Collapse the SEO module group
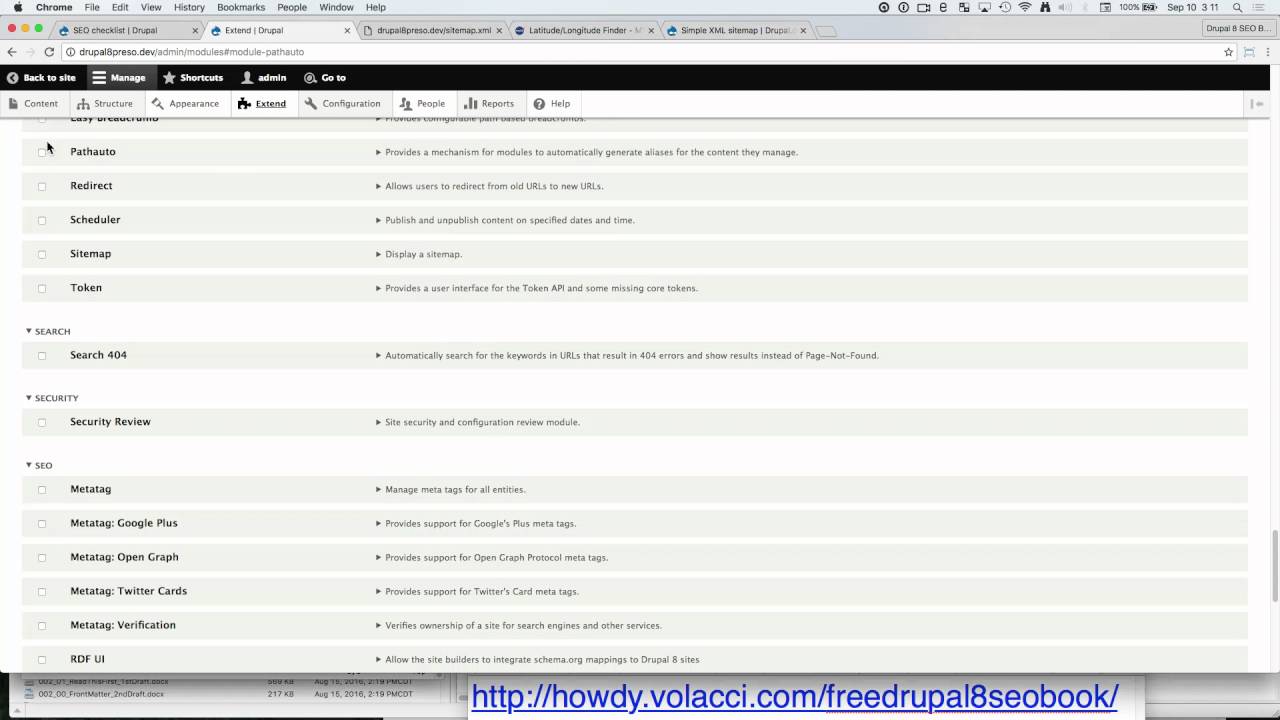 [x=39, y=465]
